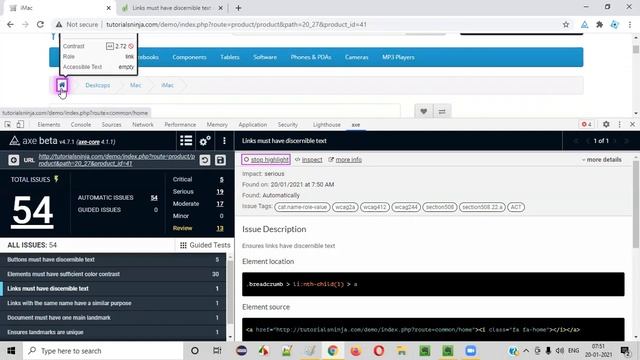The height and width of the screenshot is (360, 640).
Task: Open Phones & PDAs menu
Action: 311,57
